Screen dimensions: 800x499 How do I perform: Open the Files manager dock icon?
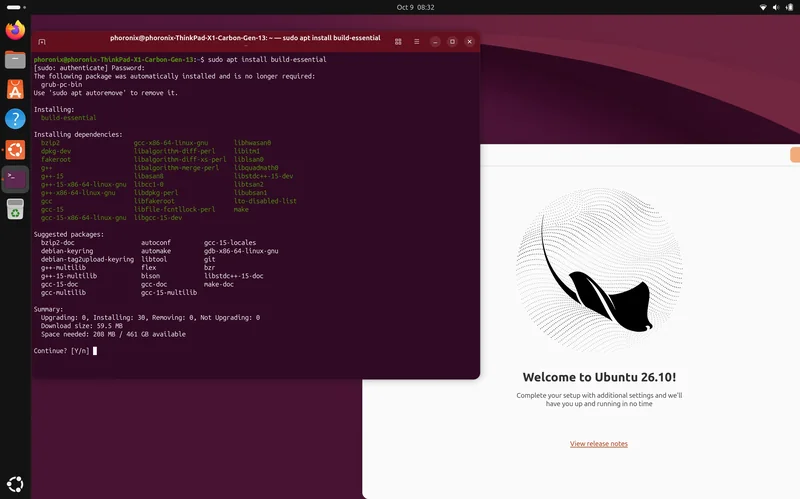[x=15, y=60]
